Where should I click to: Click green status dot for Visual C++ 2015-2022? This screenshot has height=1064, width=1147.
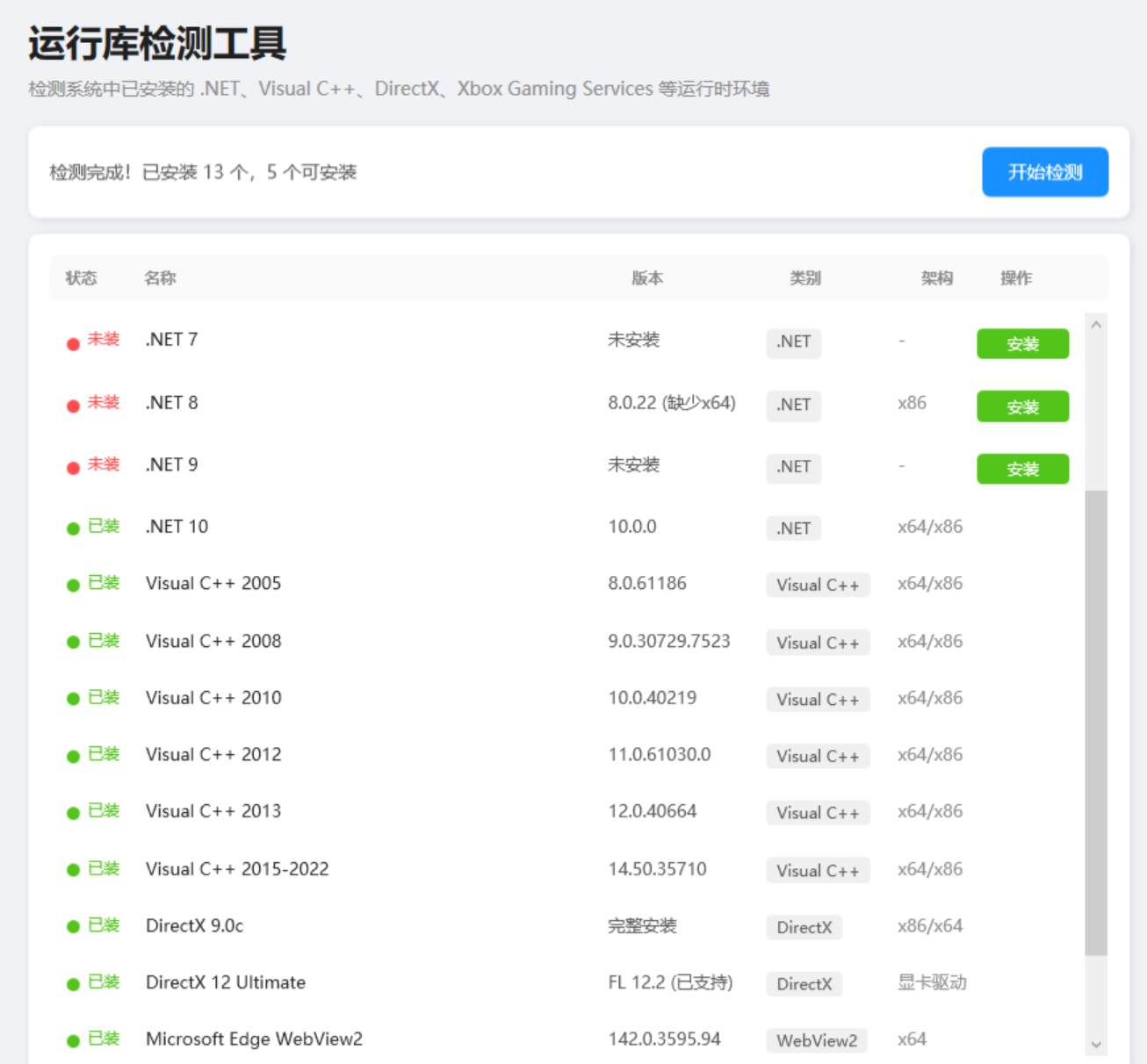click(x=74, y=870)
